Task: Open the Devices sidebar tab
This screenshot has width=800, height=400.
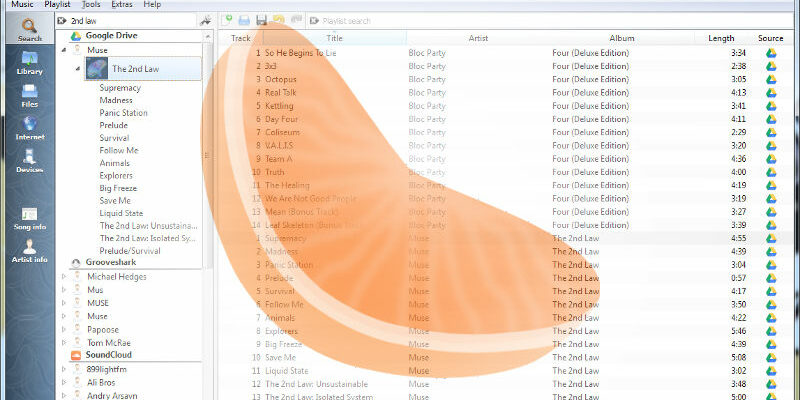Action: point(30,161)
